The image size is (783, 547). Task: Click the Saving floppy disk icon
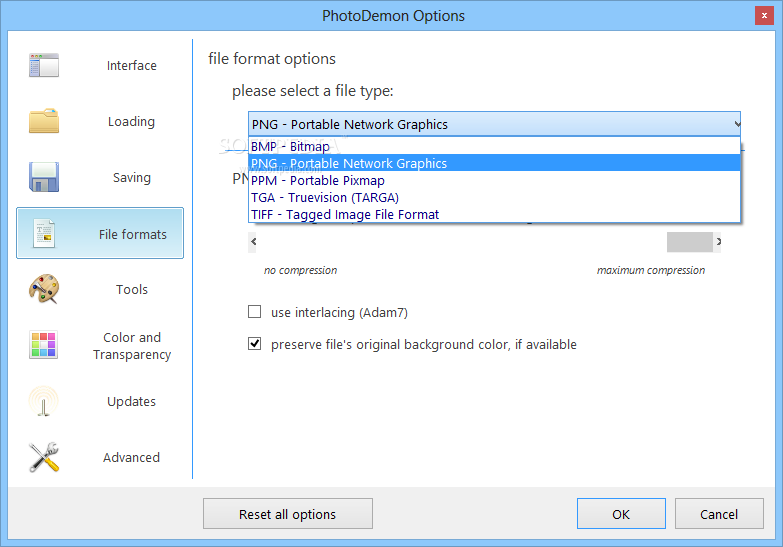(44, 177)
